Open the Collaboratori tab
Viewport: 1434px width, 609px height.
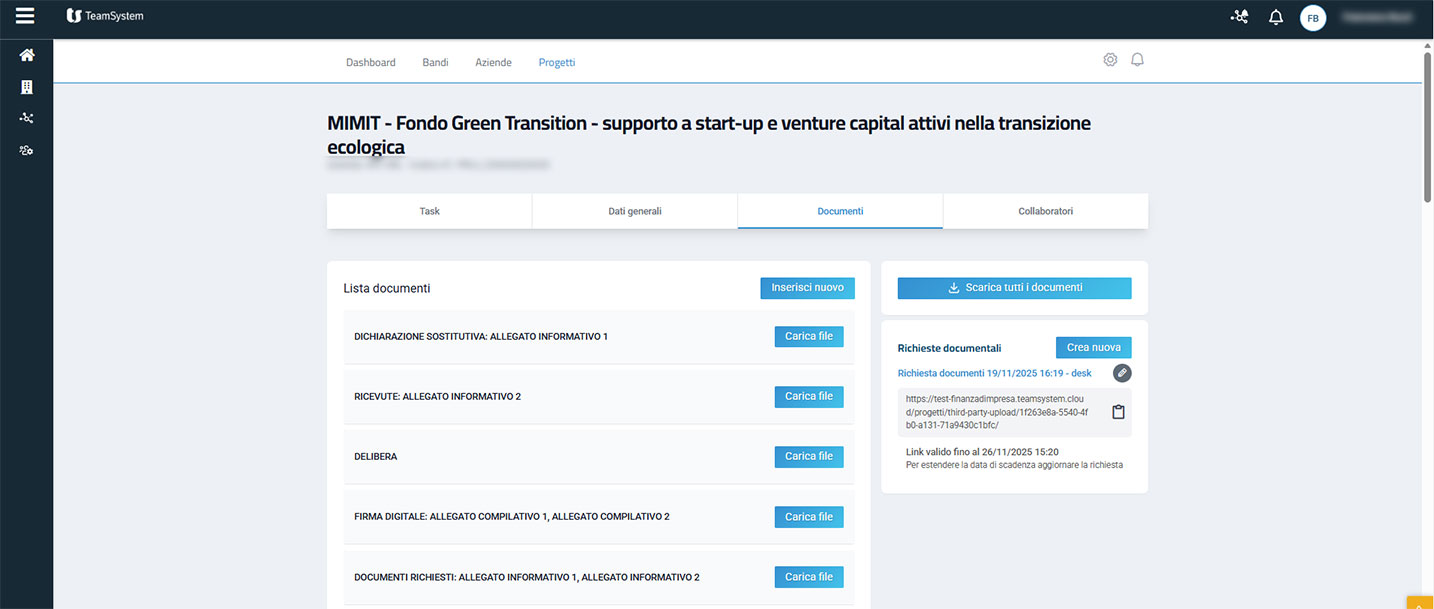point(1045,211)
